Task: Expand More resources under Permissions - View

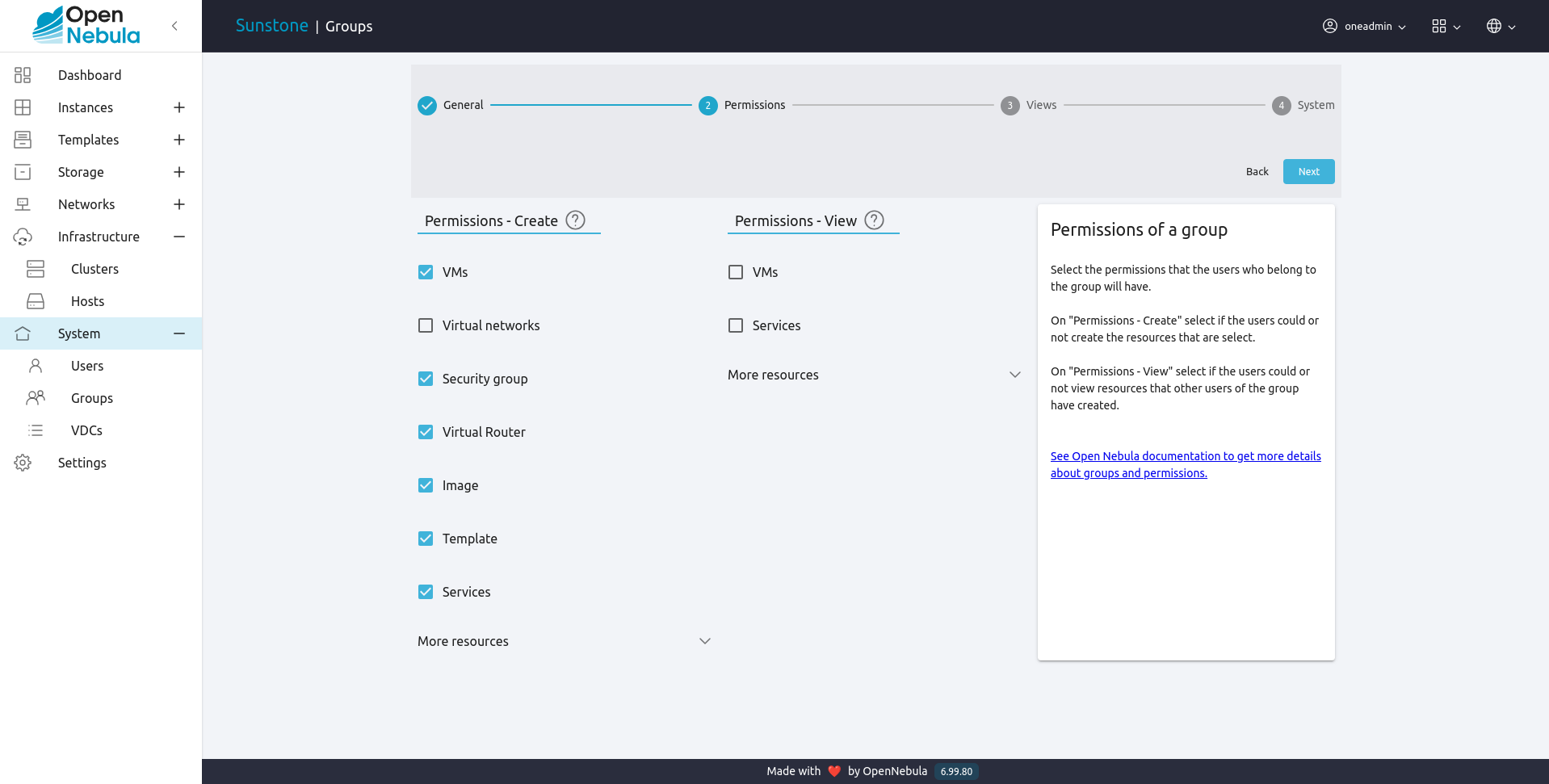Action: tap(875, 375)
